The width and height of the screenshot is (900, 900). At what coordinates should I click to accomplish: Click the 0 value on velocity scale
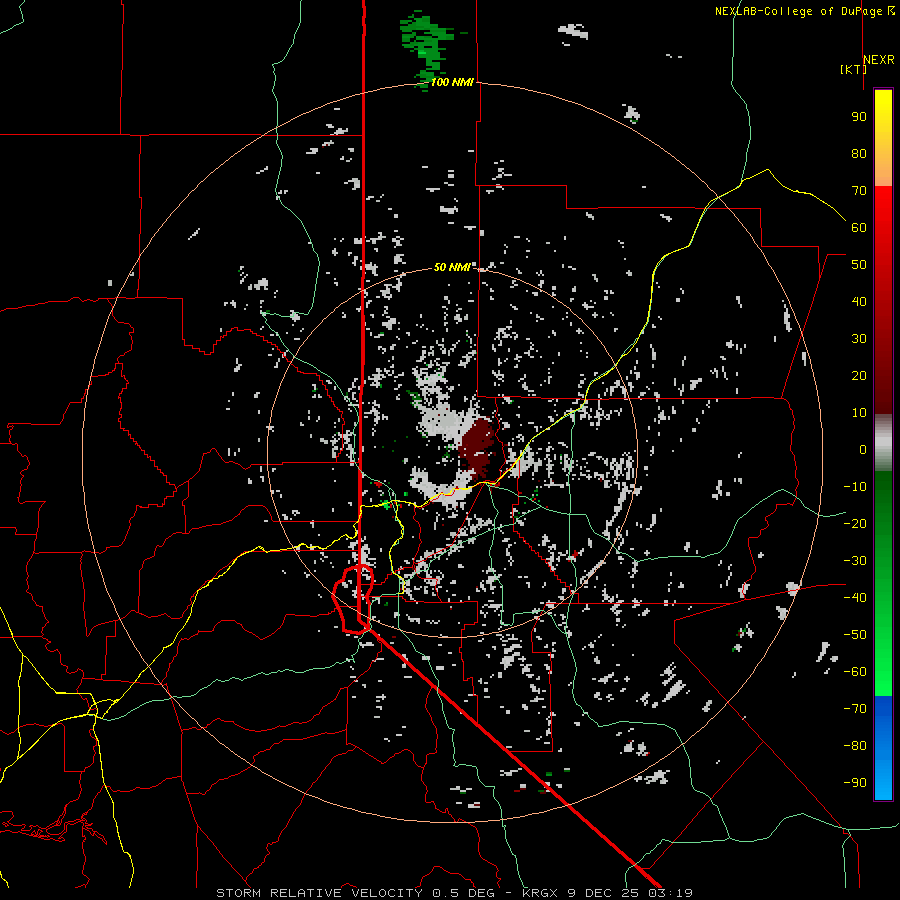pyautogui.click(x=863, y=449)
